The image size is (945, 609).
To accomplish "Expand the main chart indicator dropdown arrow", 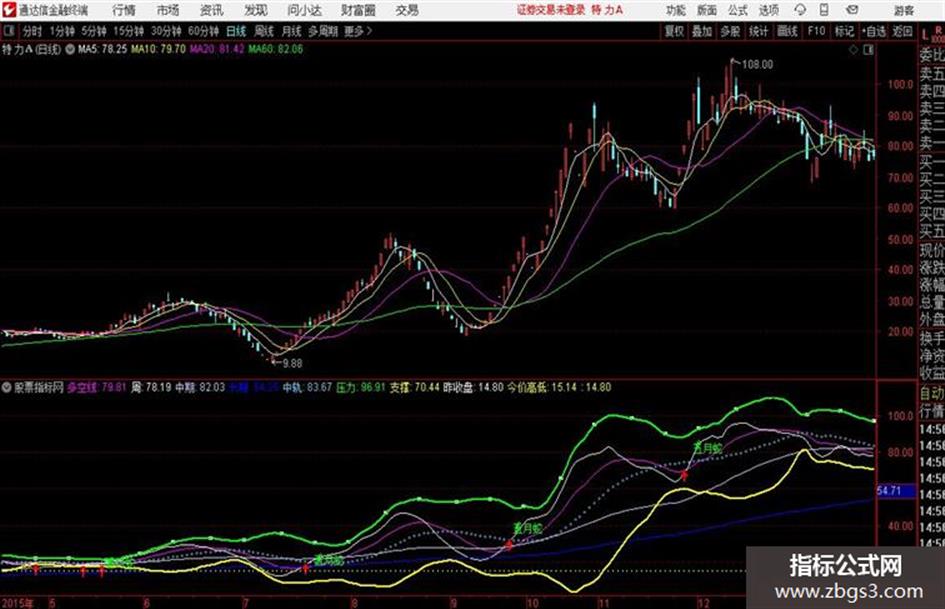I will [69, 49].
